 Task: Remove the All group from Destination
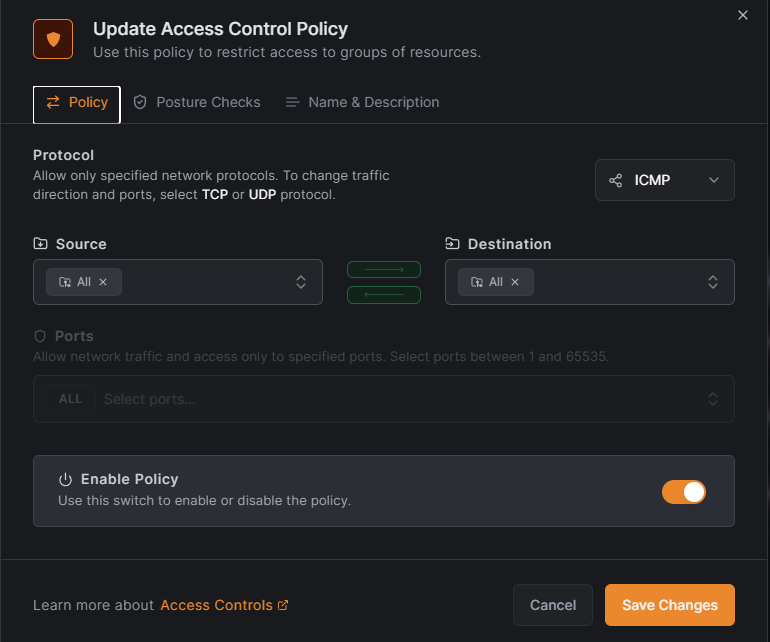tap(515, 282)
